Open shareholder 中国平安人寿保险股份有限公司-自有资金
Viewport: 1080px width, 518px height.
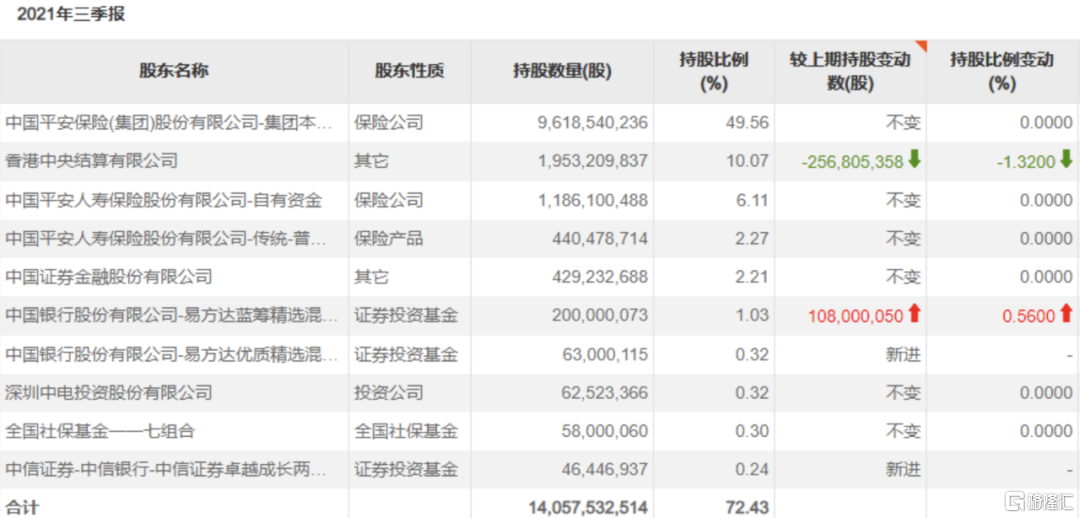[x=164, y=200]
